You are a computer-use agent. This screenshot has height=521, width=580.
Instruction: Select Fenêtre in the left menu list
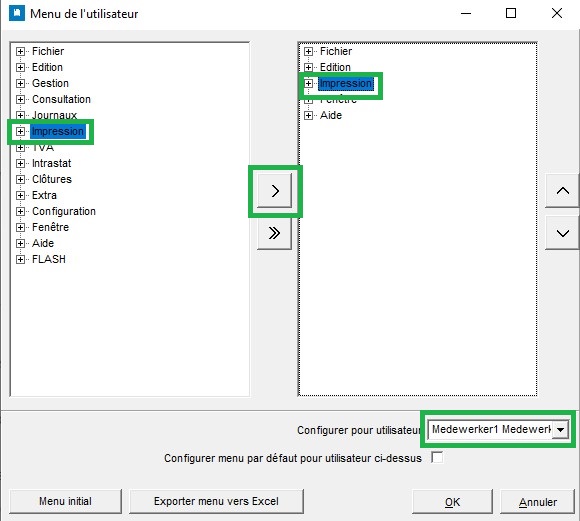tap(50, 227)
